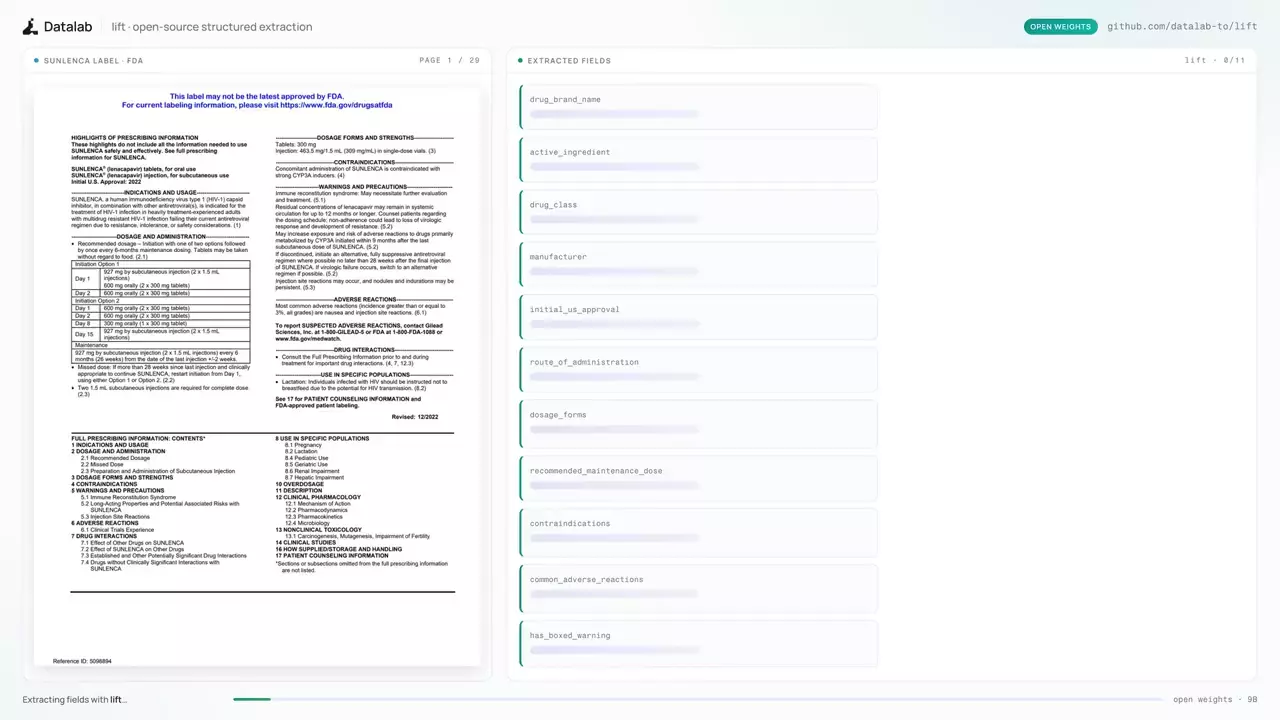The image size is (1280, 720).
Task: Click the route_of_administration field label
Action: (584, 362)
